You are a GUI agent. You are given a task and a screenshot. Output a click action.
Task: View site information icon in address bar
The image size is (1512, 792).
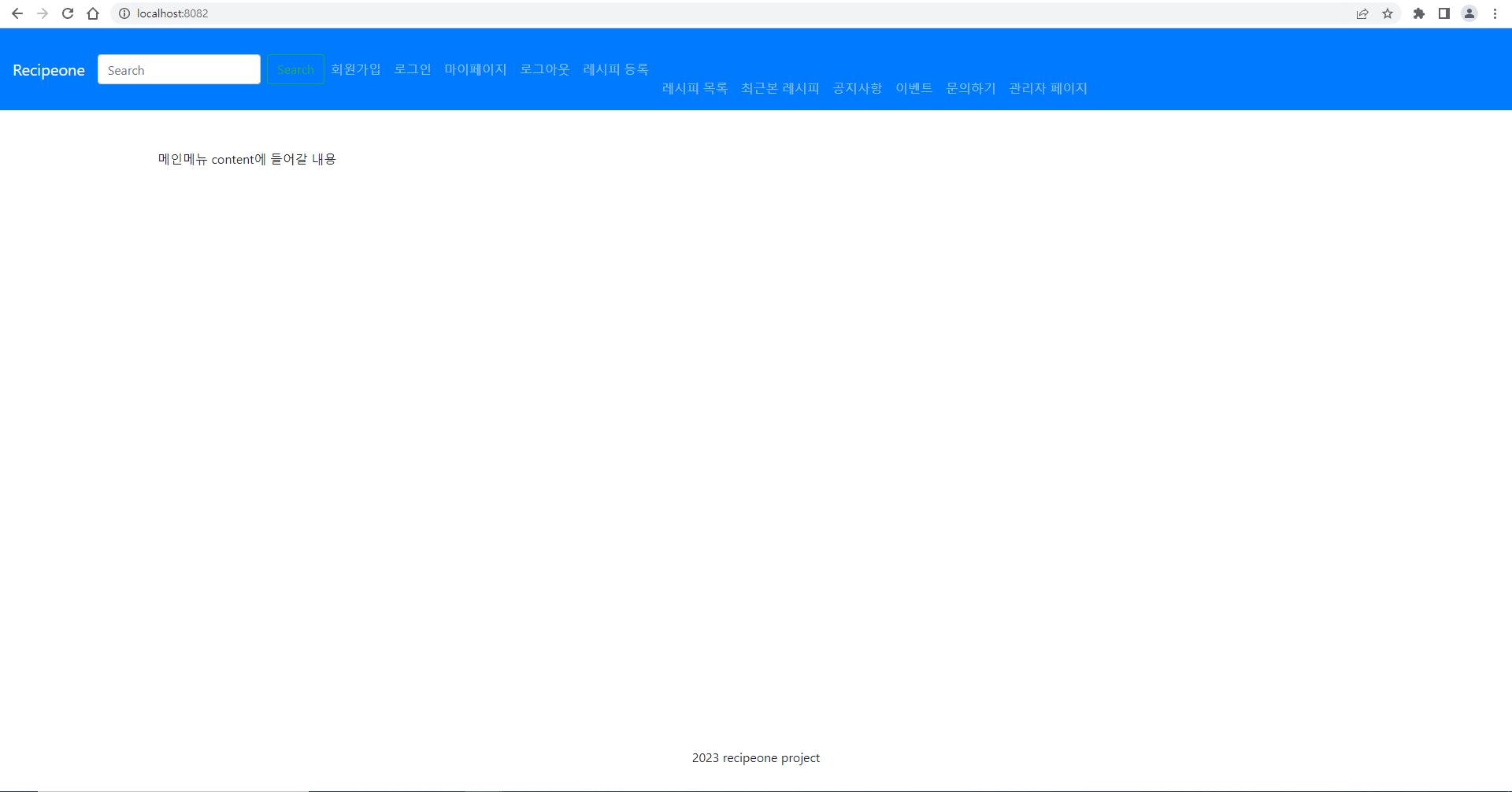click(124, 13)
